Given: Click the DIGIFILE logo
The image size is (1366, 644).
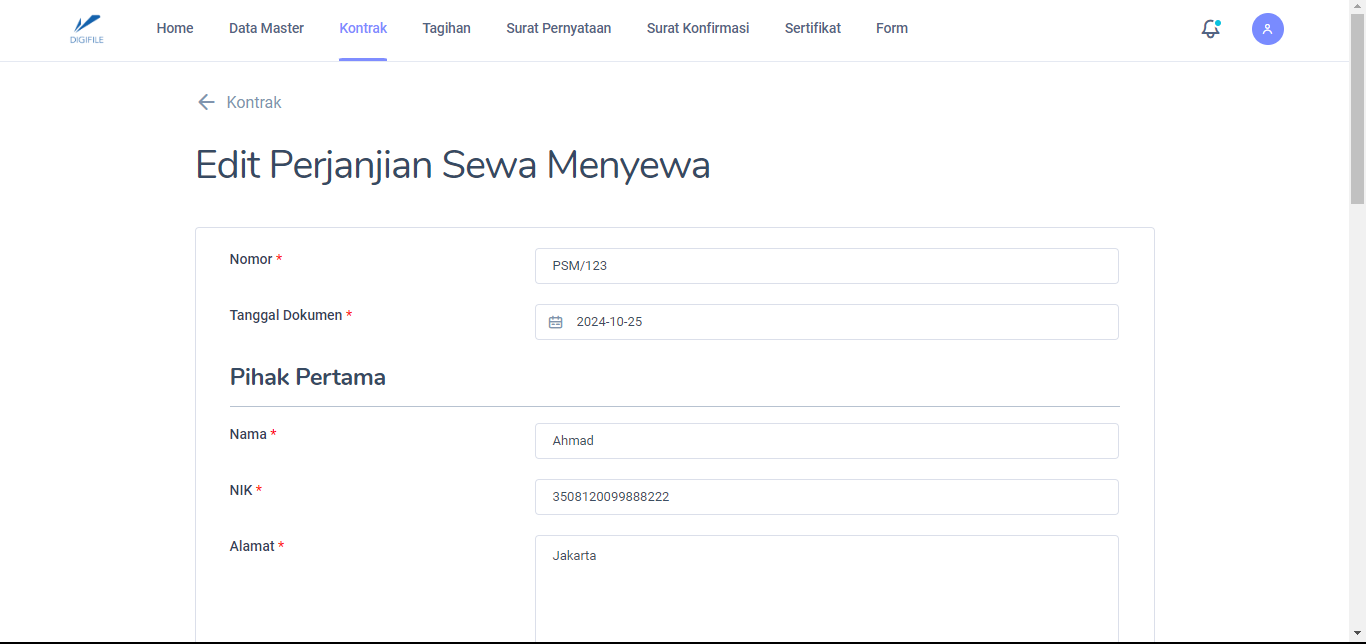Looking at the screenshot, I should click(x=87, y=29).
